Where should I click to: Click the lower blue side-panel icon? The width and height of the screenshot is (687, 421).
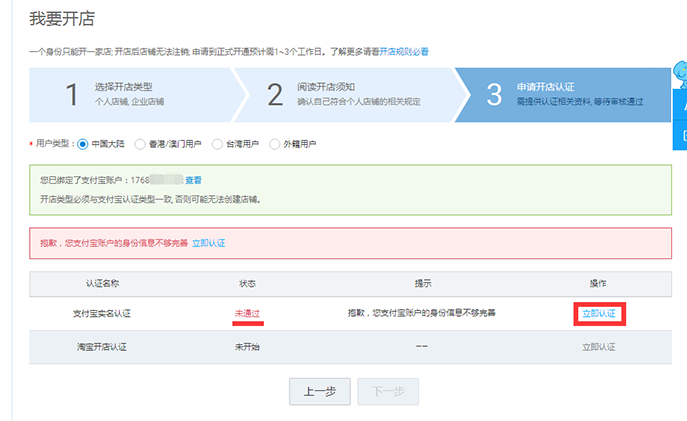click(680, 136)
